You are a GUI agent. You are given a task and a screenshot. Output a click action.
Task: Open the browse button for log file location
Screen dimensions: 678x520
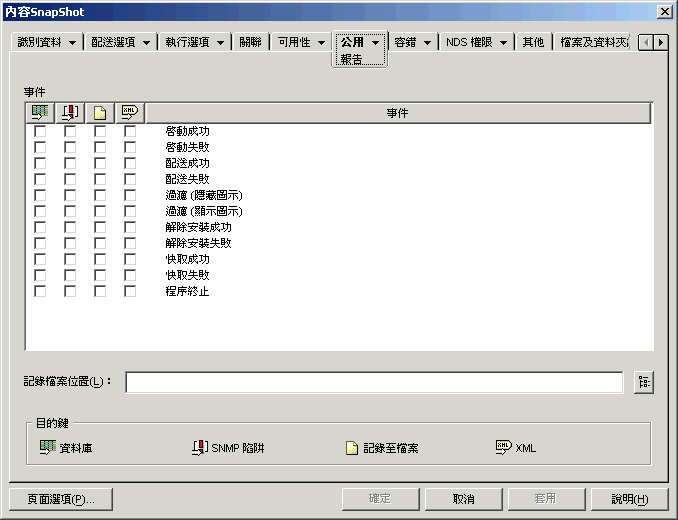click(x=644, y=382)
